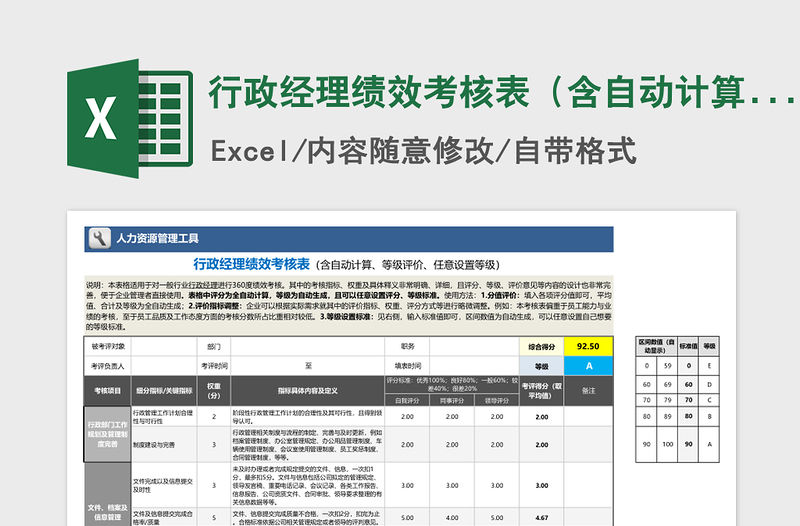Click the 考评负责人 label cell
This screenshot has height=526, width=800.
108,366
